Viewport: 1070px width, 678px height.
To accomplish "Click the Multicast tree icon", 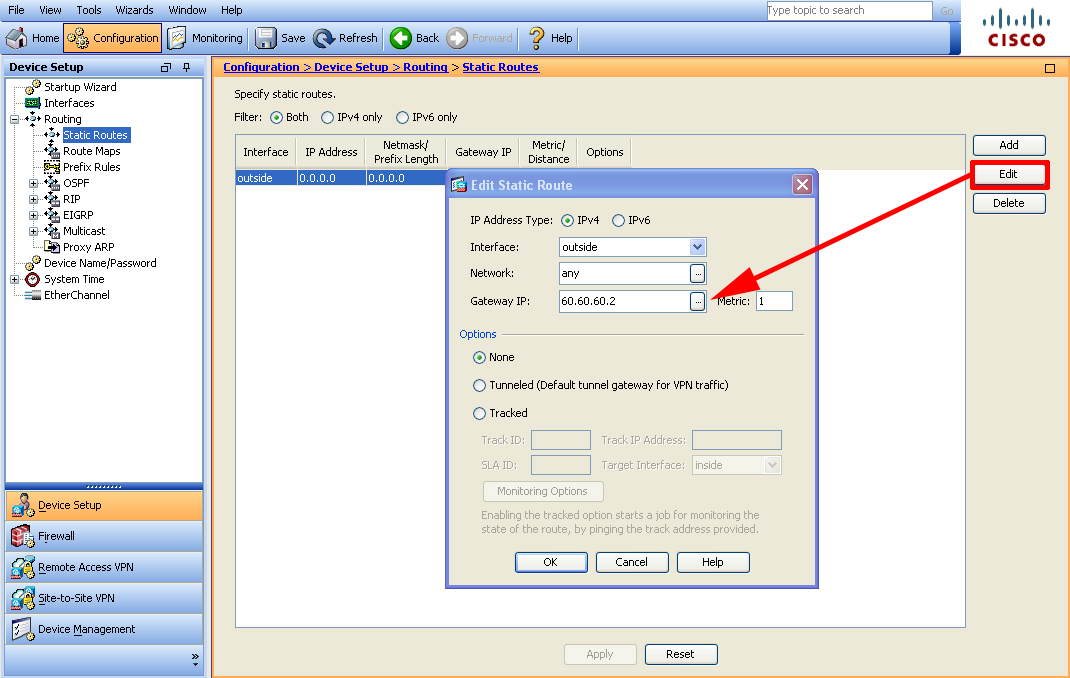I will 52,231.
